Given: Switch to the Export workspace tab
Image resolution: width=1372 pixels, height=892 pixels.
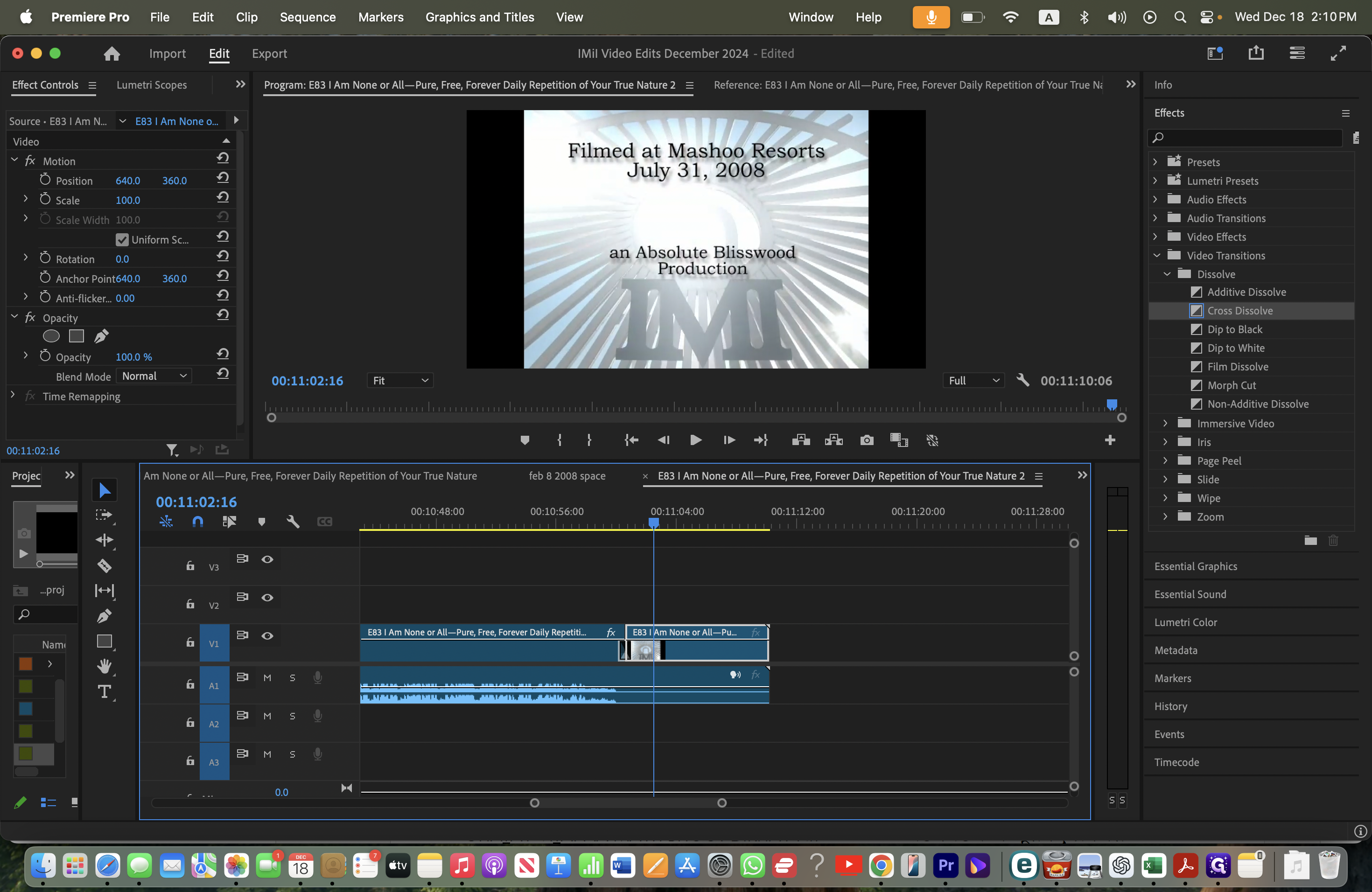Looking at the screenshot, I should coord(269,54).
